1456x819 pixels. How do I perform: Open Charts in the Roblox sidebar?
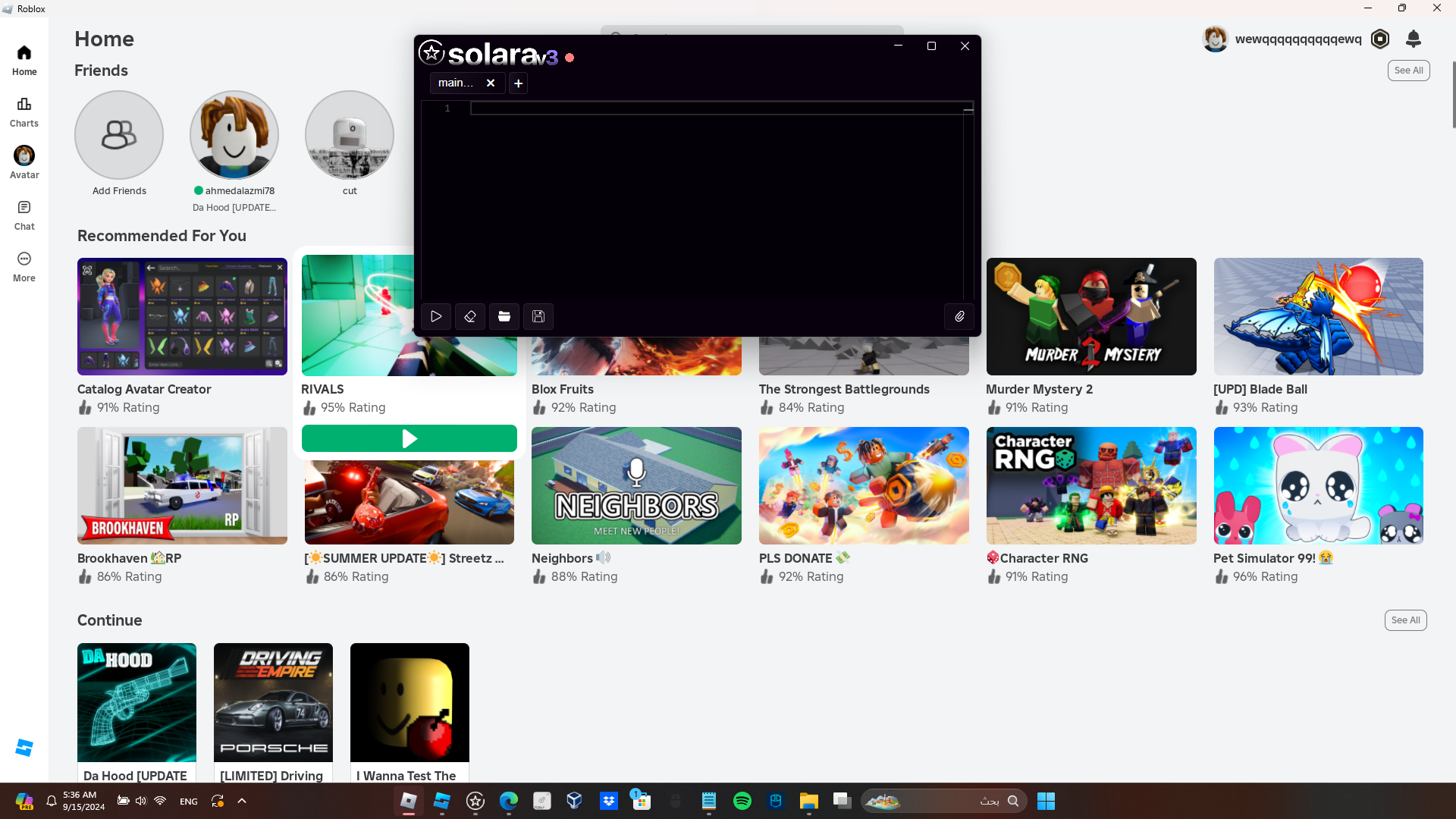pos(24,111)
